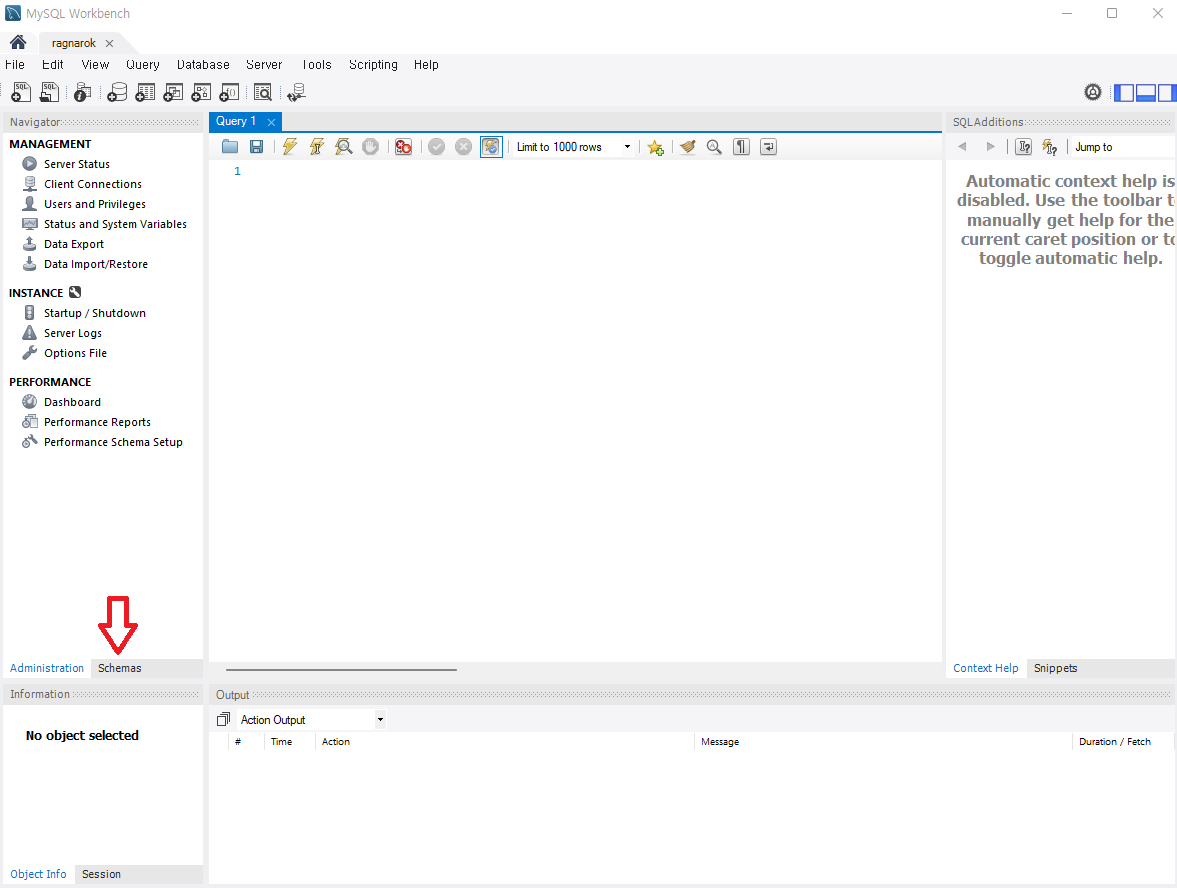
Task: Toggle left sidebar panel visibility
Action: [1124, 93]
